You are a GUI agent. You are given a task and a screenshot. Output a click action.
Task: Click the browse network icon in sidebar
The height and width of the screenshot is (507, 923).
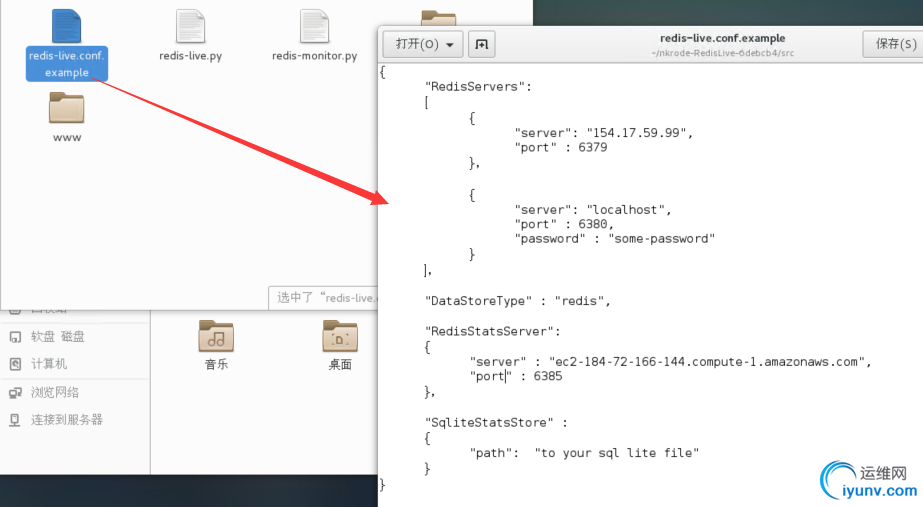pyautogui.click(x=15, y=393)
